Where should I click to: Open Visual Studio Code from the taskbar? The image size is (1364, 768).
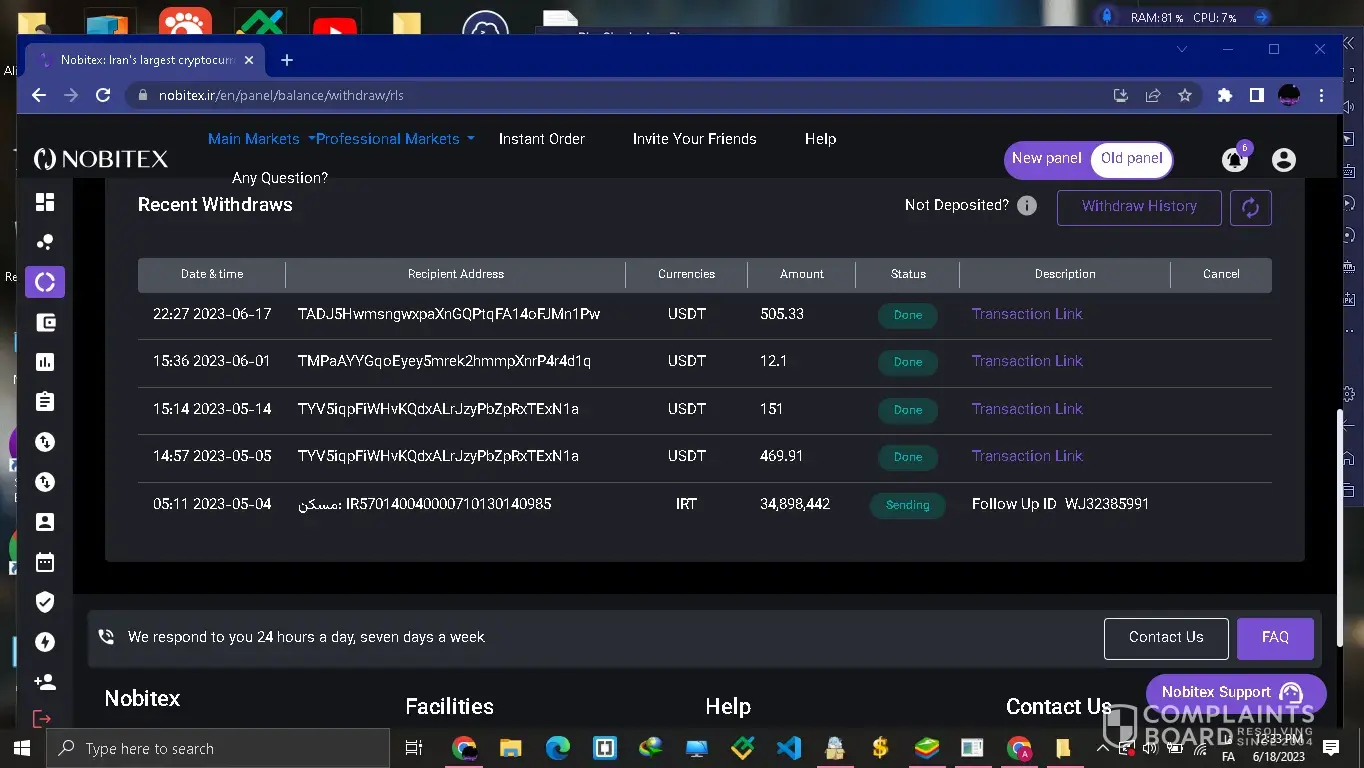coord(789,748)
